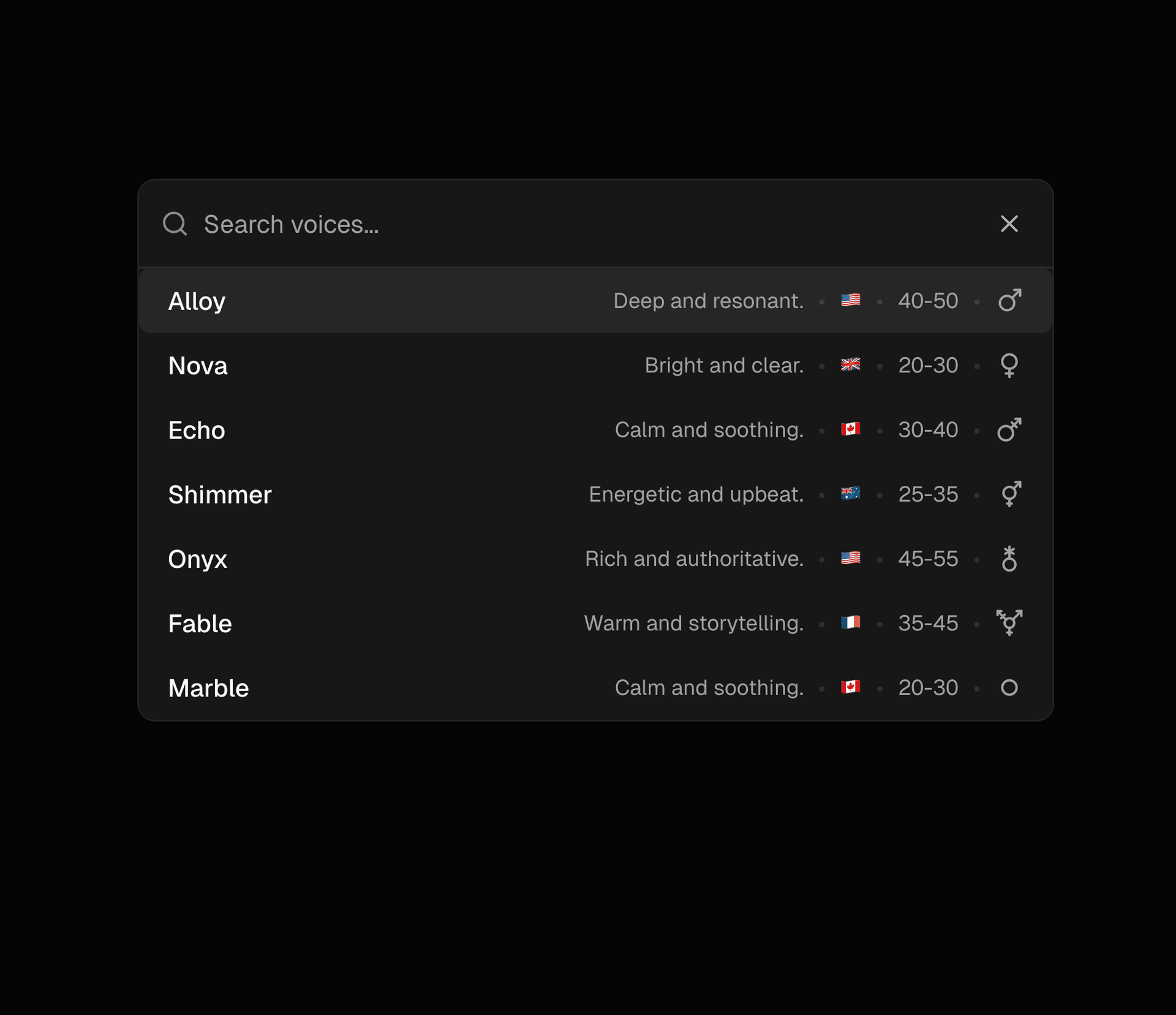Select the Alloy voice

click(x=197, y=301)
